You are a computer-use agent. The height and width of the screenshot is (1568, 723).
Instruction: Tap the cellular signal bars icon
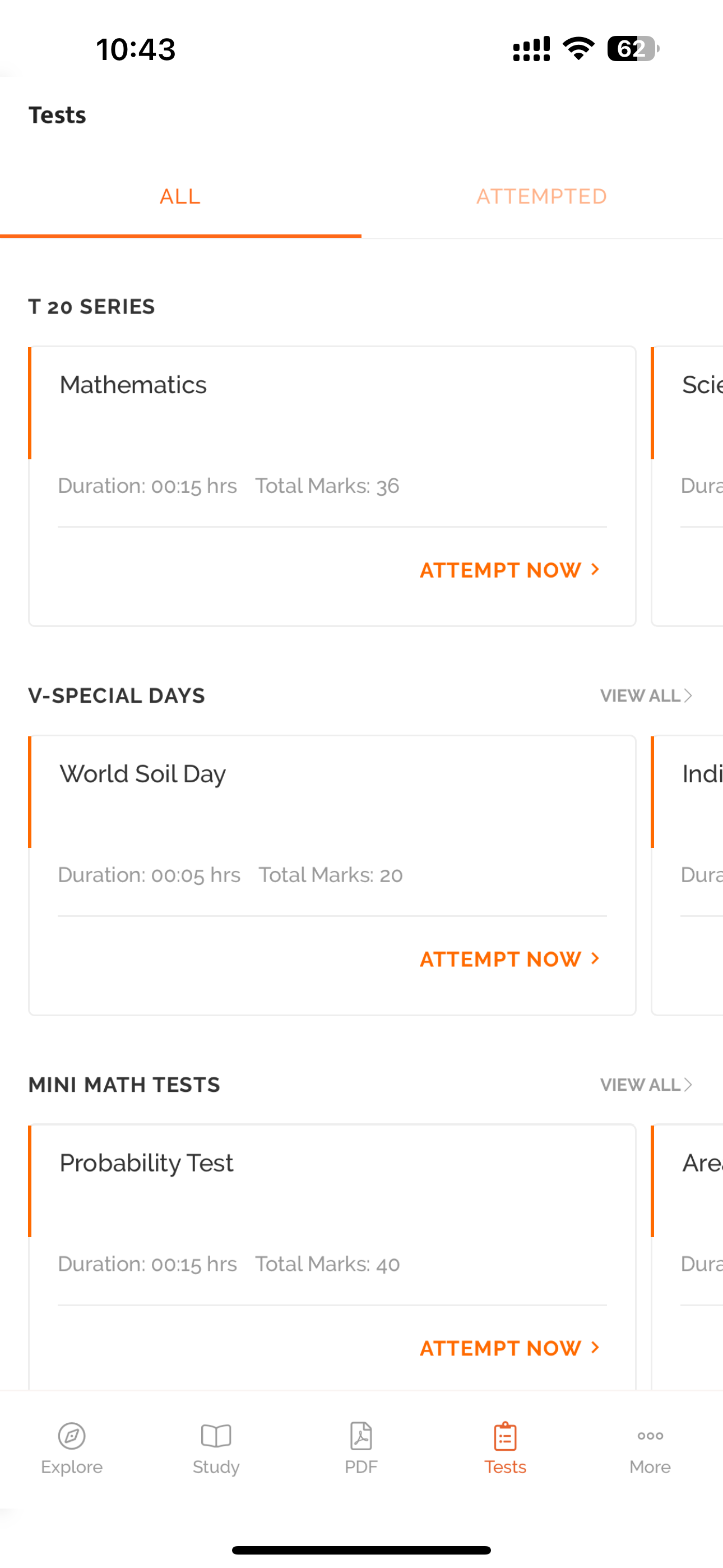(531, 49)
